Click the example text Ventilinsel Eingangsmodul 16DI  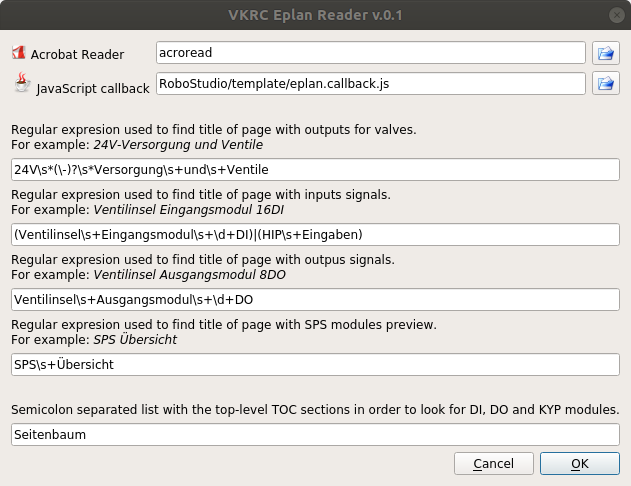[189, 210]
